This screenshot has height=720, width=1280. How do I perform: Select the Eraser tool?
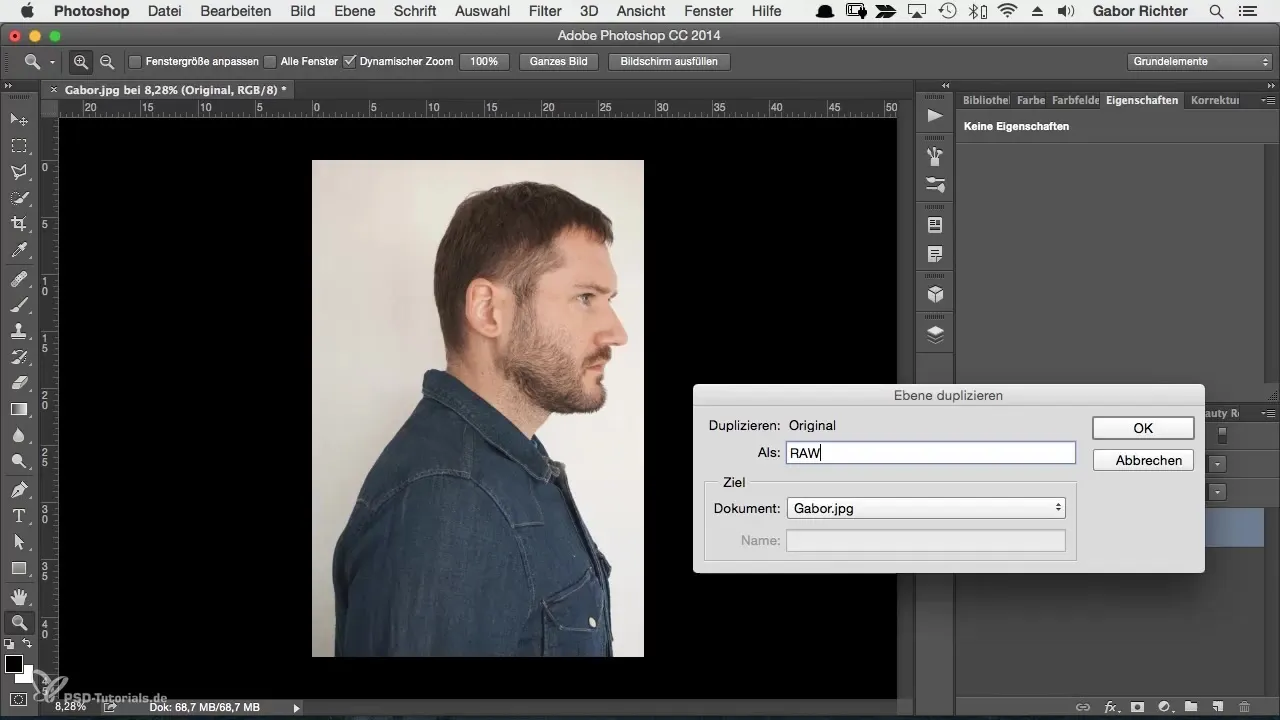18,383
